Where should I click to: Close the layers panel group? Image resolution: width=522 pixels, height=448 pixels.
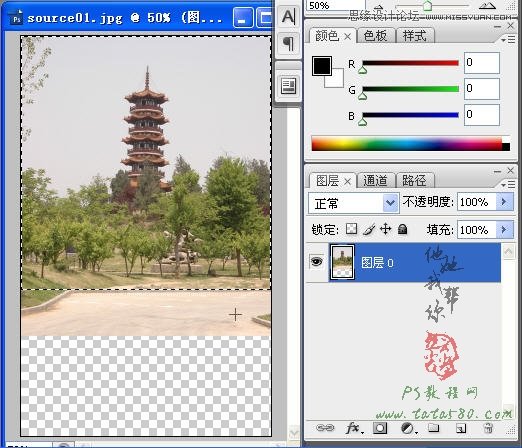tap(510, 170)
